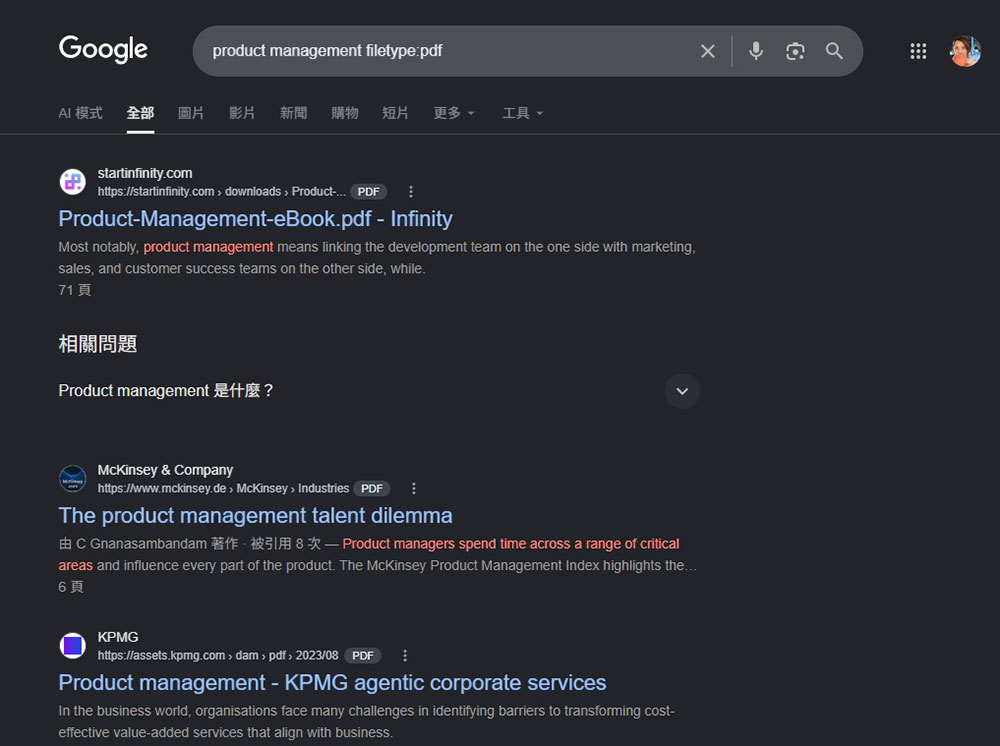The width and height of the screenshot is (1000, 746).
Task: Select the 全部 tab
Action: tap(140, 113)
